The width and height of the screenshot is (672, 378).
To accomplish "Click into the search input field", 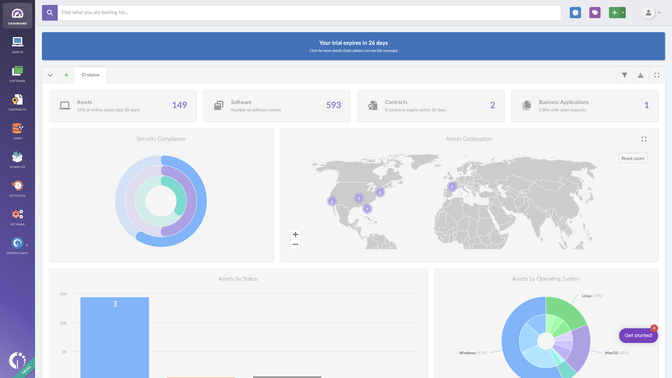I will [309, 12].
